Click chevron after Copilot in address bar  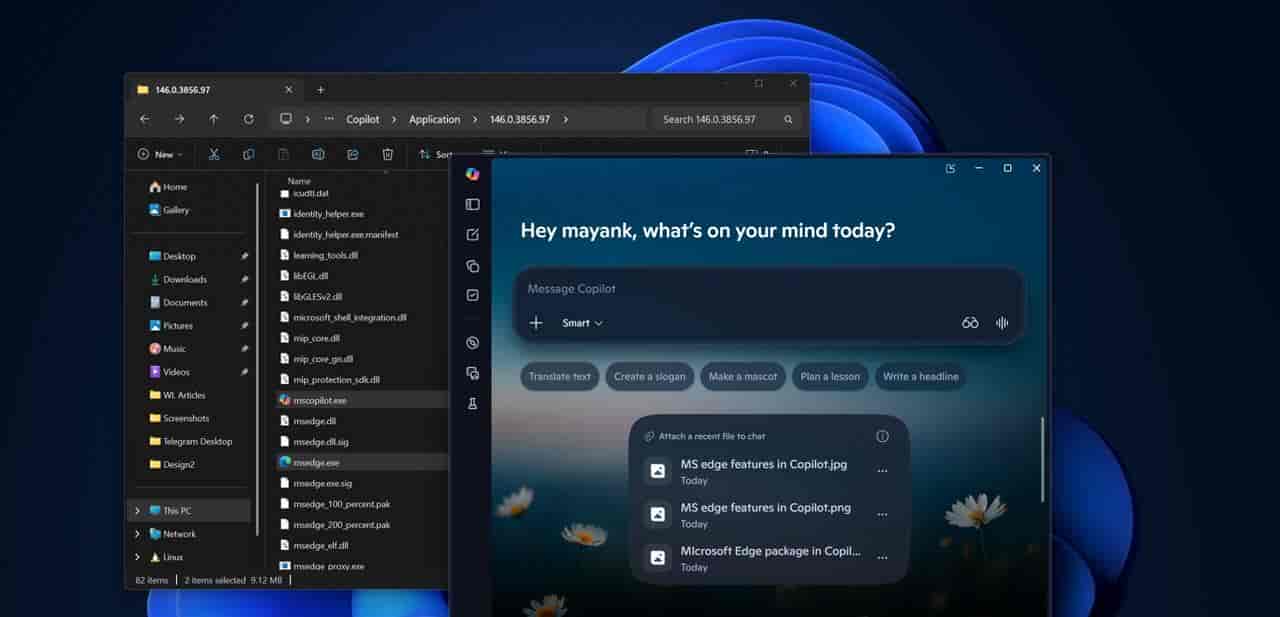click(x=394, y=119)
